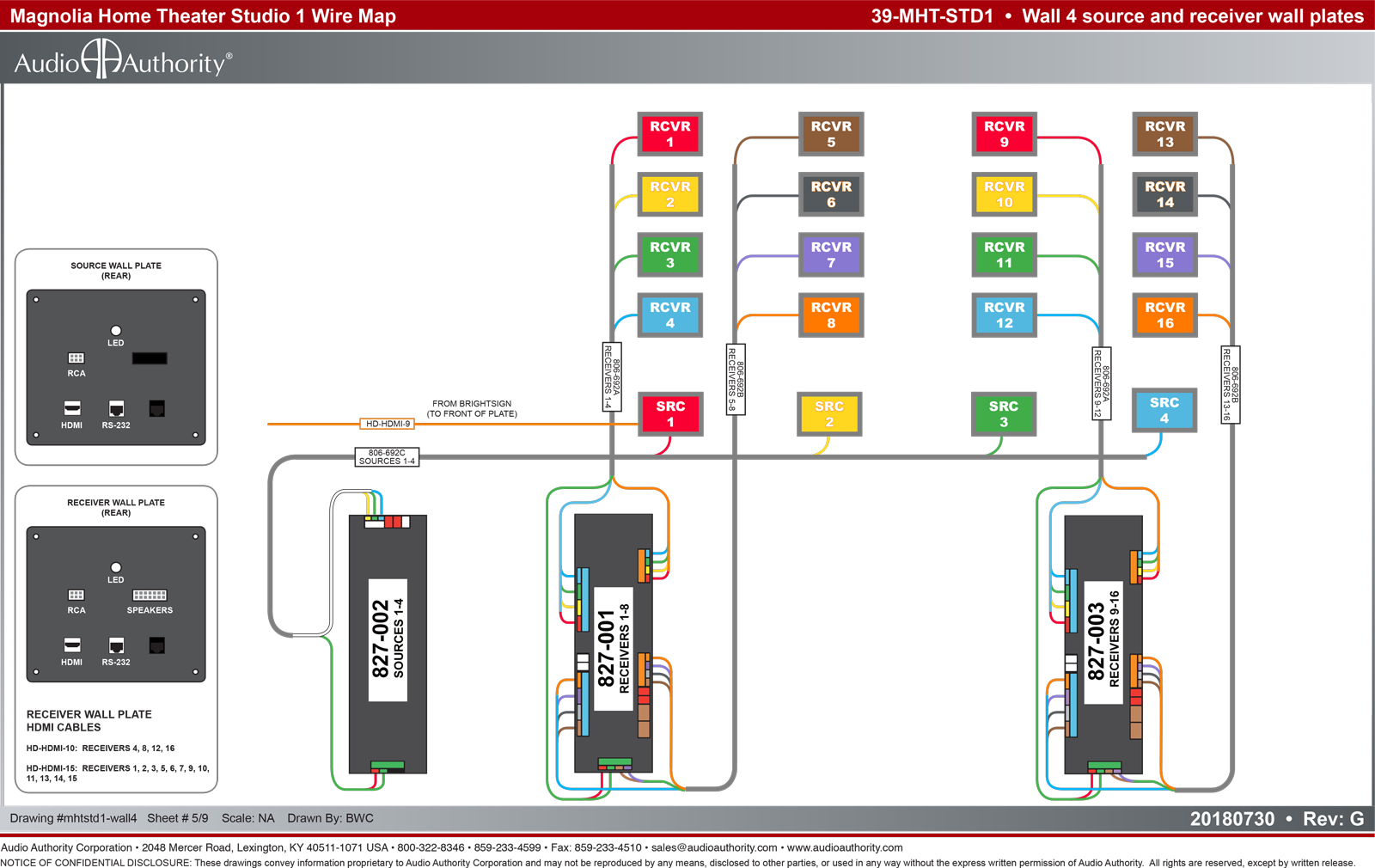Click the 827-003 Receivers 9-16 module label

click(1103, 642)
